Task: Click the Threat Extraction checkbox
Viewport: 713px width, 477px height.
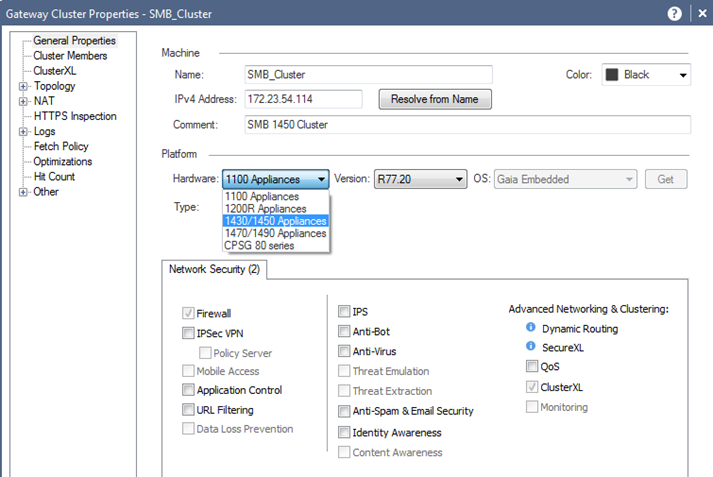Action: [x=344, y=391]
